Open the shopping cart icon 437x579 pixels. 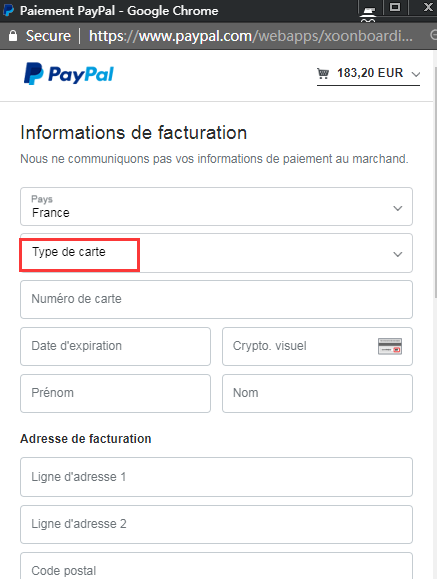tap(323, 73)
